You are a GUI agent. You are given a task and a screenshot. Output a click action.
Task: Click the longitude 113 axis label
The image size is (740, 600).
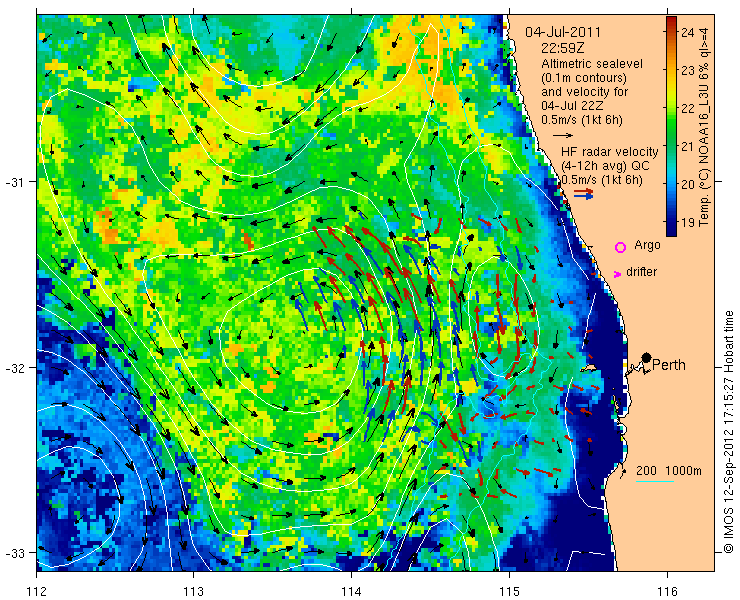tap(193, 591)
